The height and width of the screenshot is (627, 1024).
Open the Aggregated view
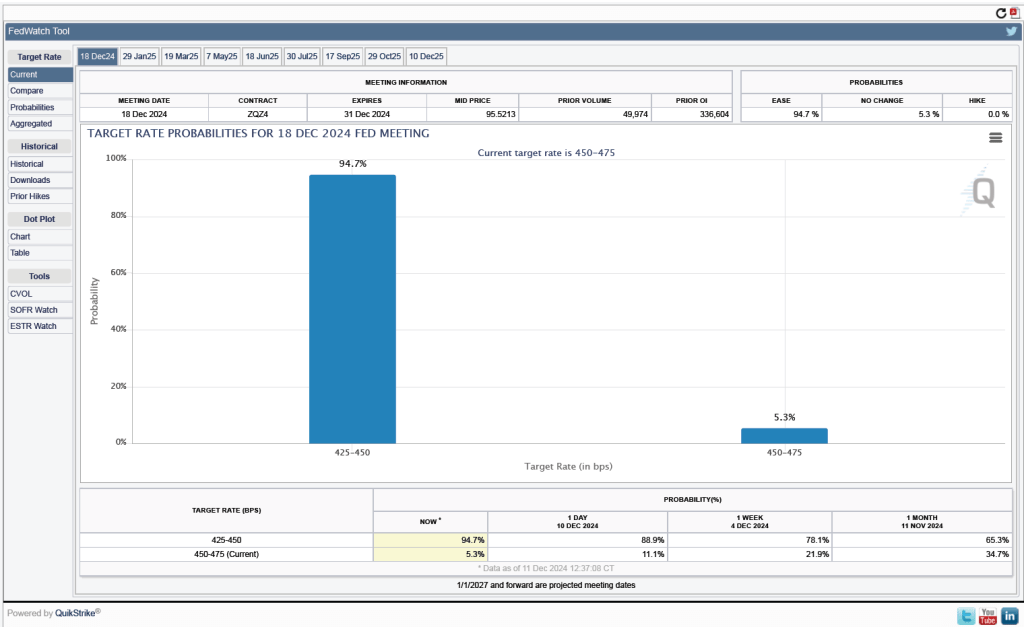point(31,124)
